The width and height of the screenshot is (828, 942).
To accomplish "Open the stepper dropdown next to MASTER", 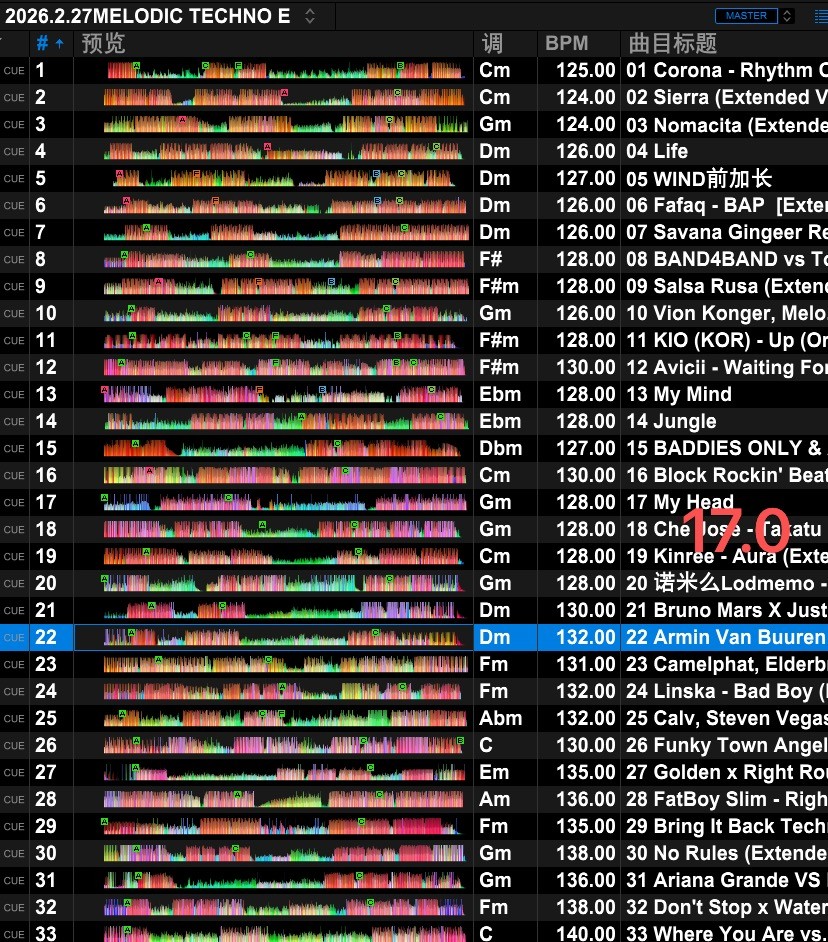I will tap(788, 16).
